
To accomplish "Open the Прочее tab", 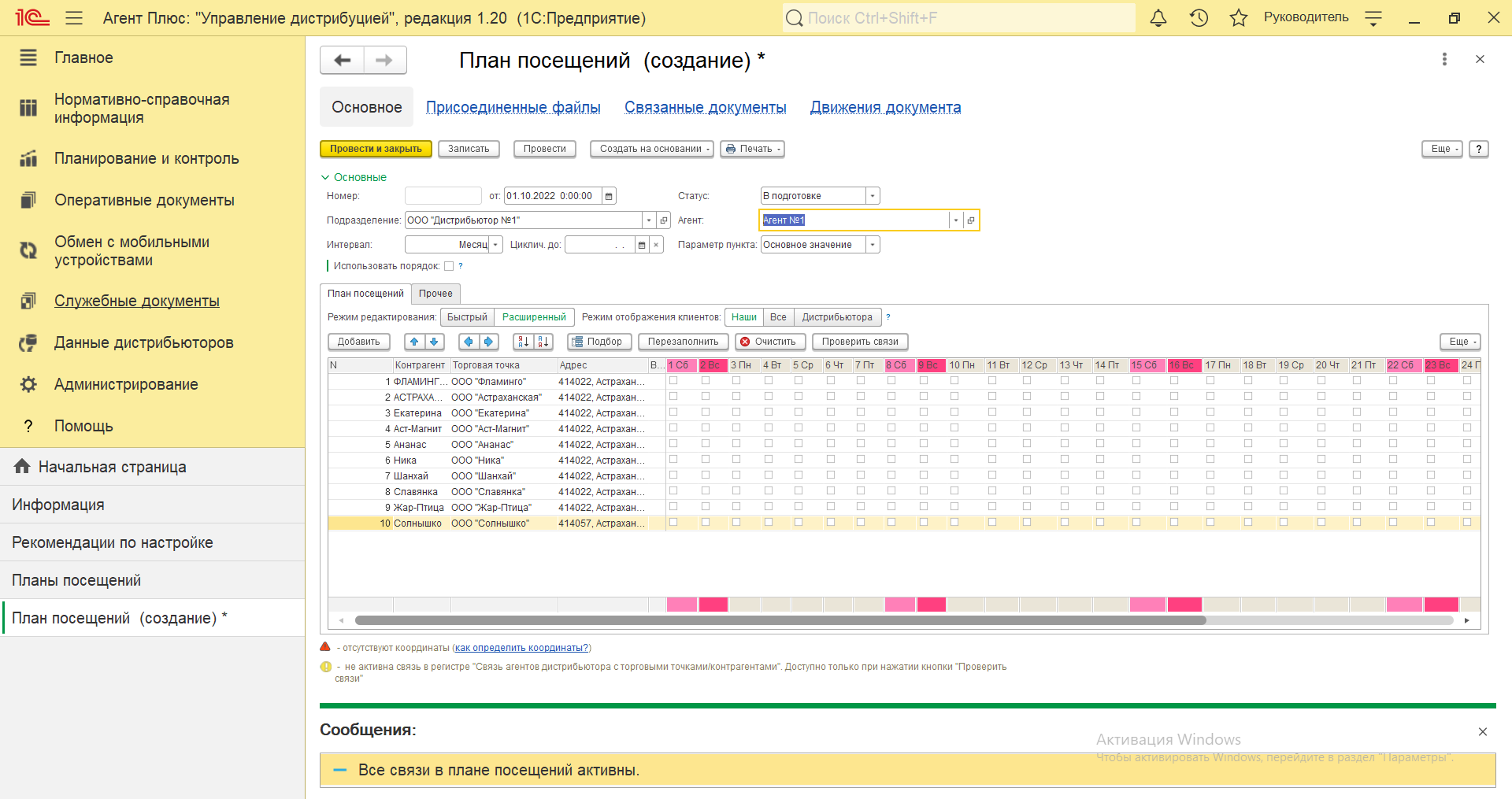I will coord(435,294).
